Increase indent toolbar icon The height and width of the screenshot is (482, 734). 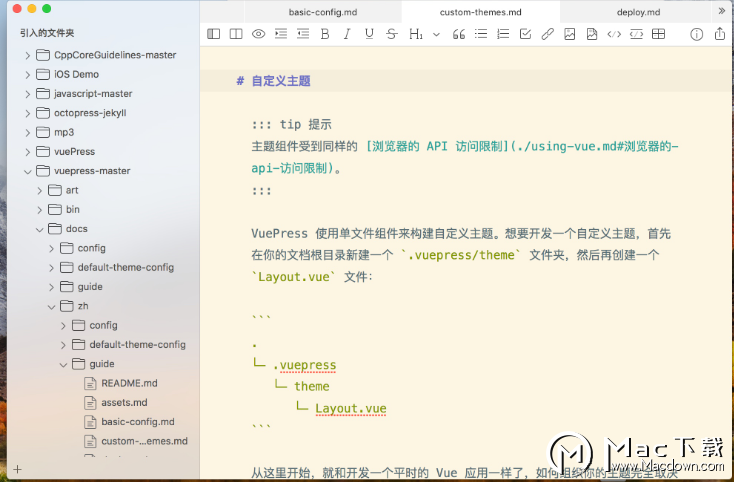(281, 34)
